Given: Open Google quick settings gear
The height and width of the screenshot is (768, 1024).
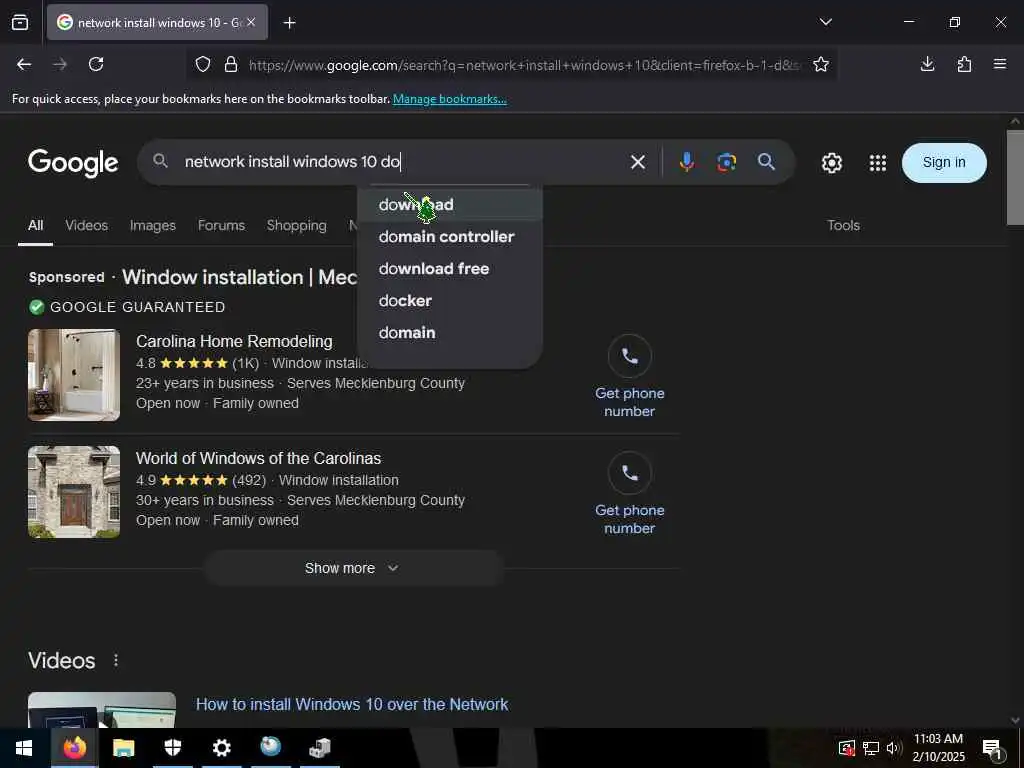Looking at the screenshot, I should (831, 163).
